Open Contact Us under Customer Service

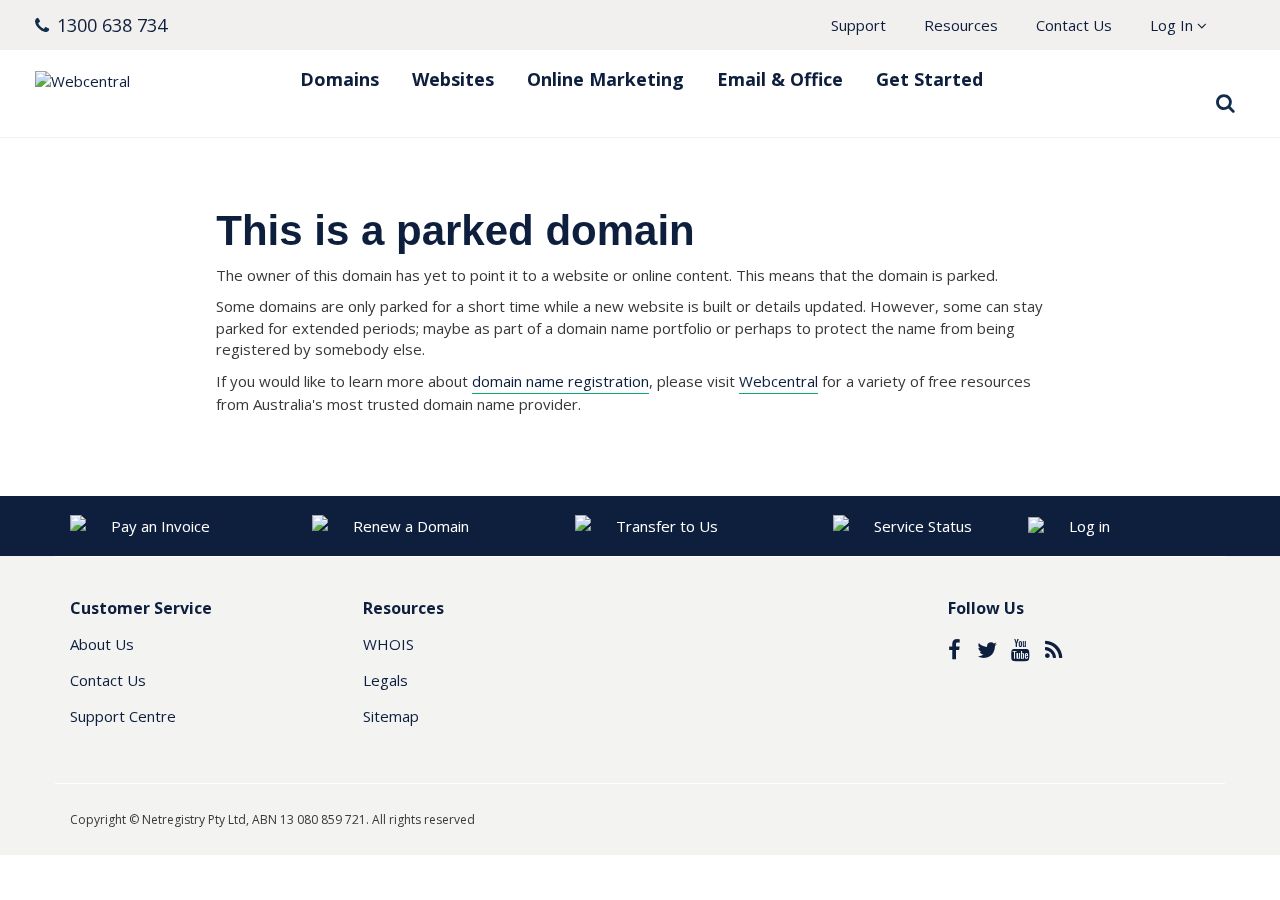(x=108, y=680)
